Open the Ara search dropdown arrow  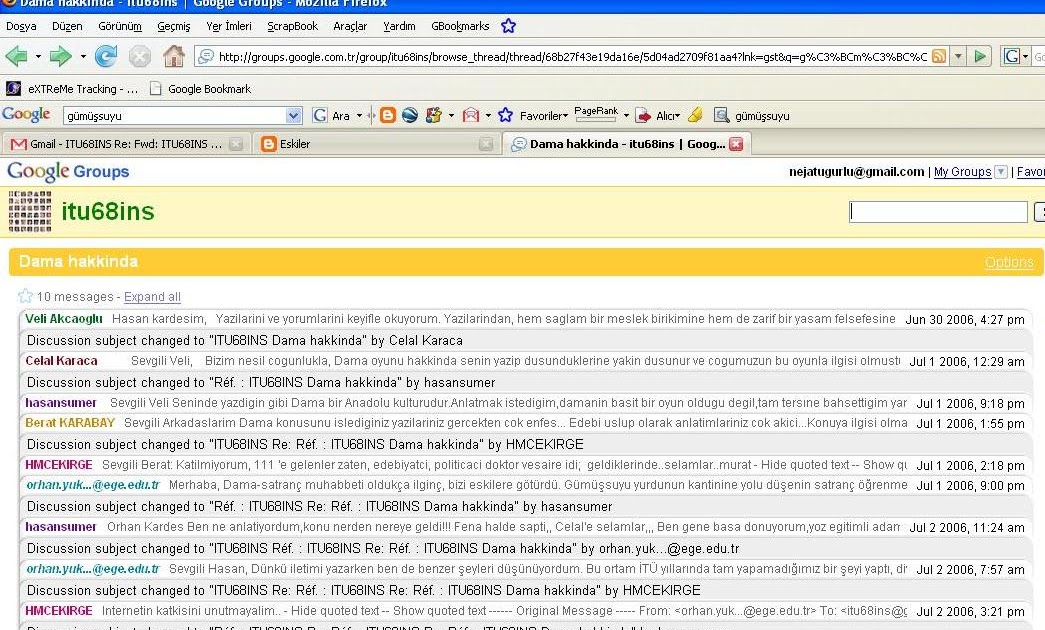pyautogui.click(x=359, y=116)
